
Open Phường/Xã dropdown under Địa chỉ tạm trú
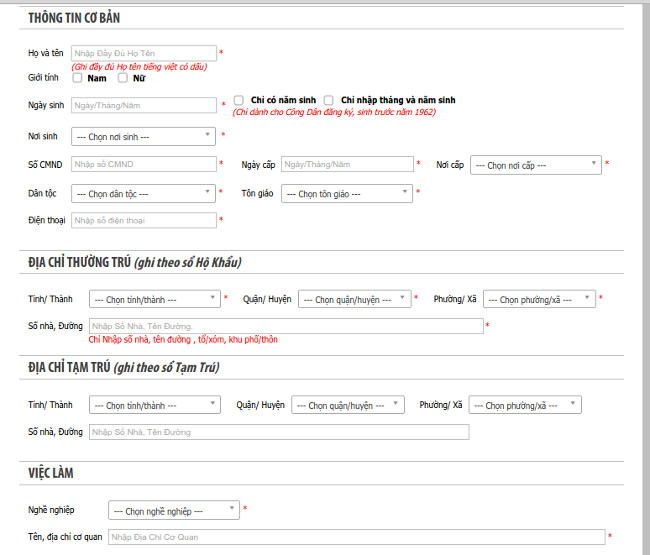click(x=525, y=405)
